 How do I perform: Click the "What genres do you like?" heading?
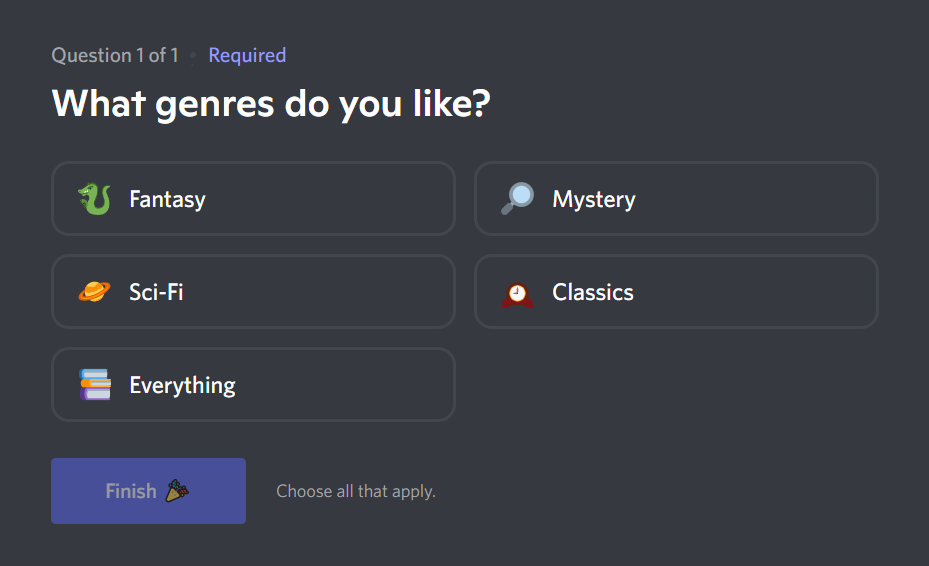coord(270,104)
